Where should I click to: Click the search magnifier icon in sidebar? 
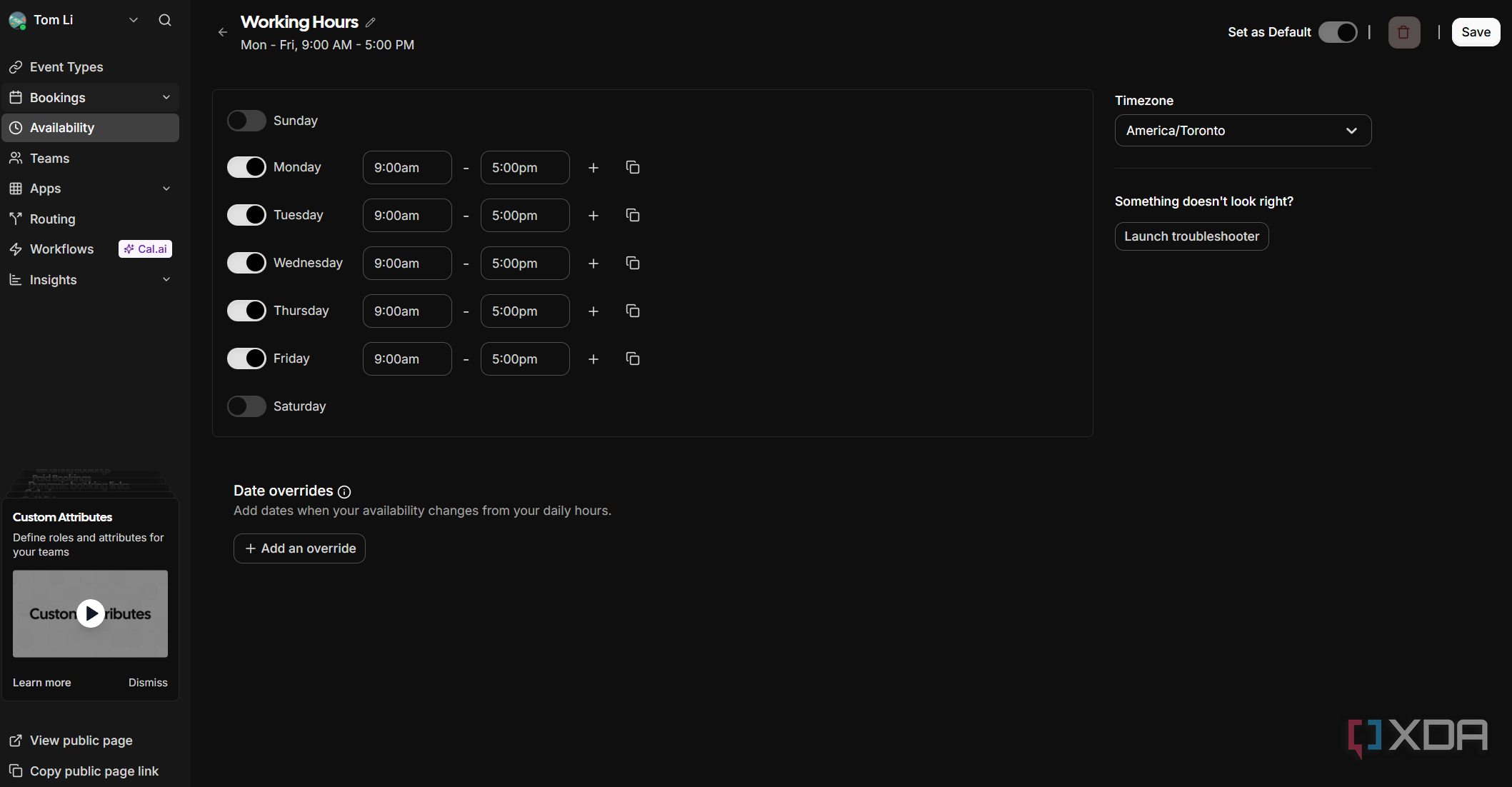165,20
